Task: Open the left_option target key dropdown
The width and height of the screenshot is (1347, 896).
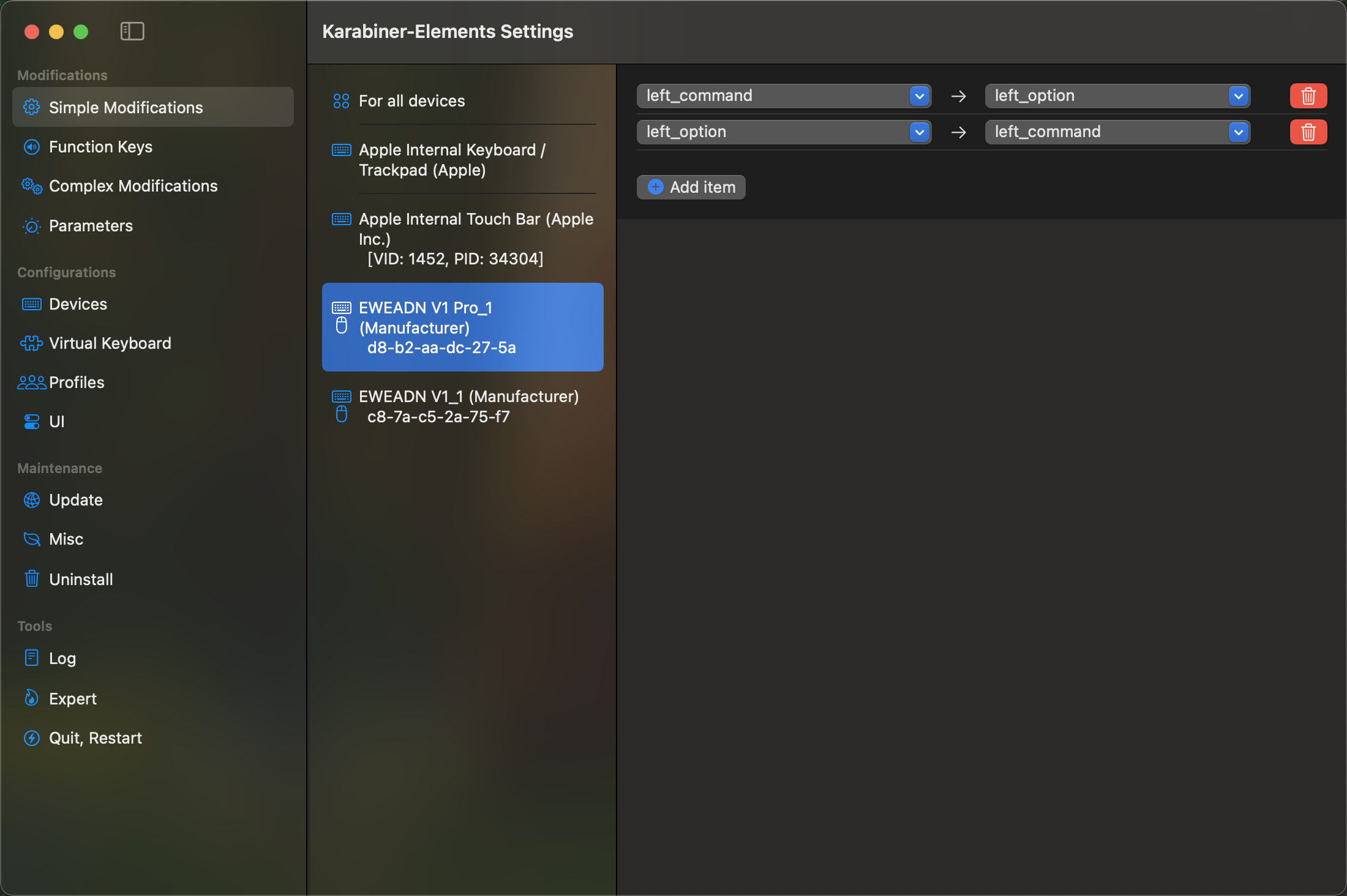Action: [x=1238, y=96]
